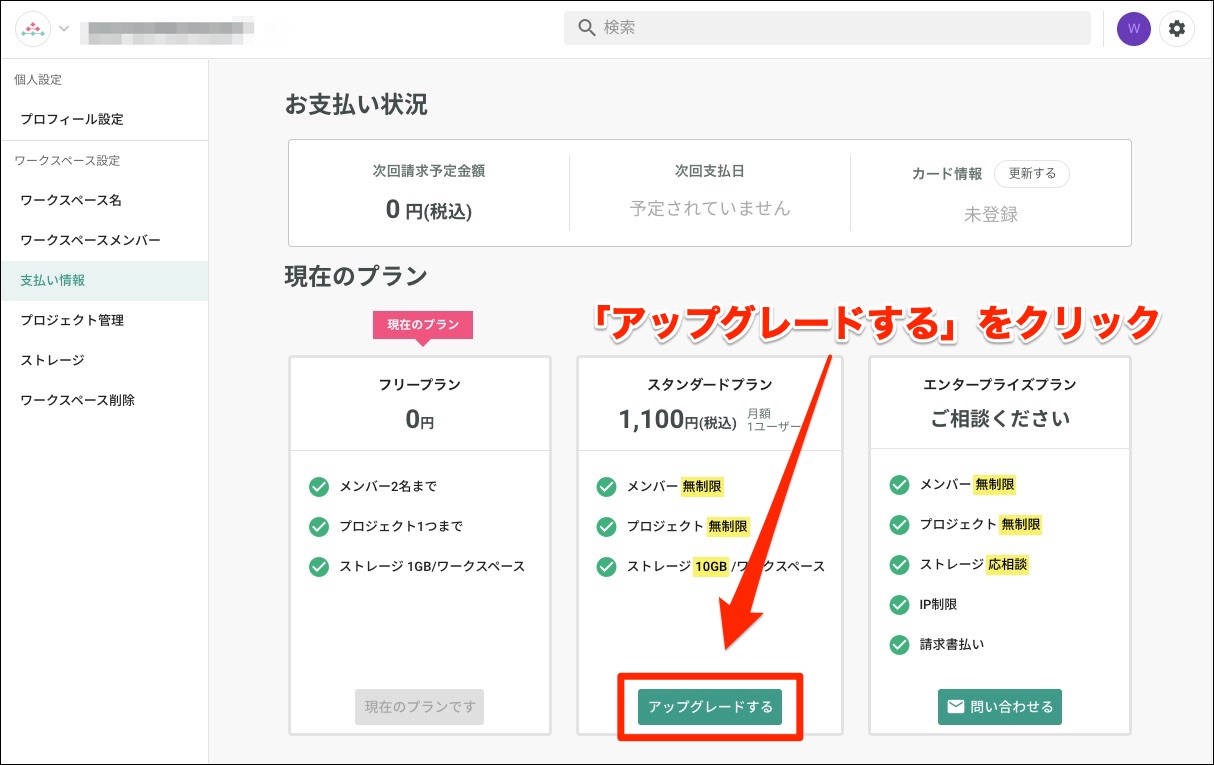The height and width of the screenshot is (765, 1214).
Task: Click the workspace logo icon
Action: 33,29
